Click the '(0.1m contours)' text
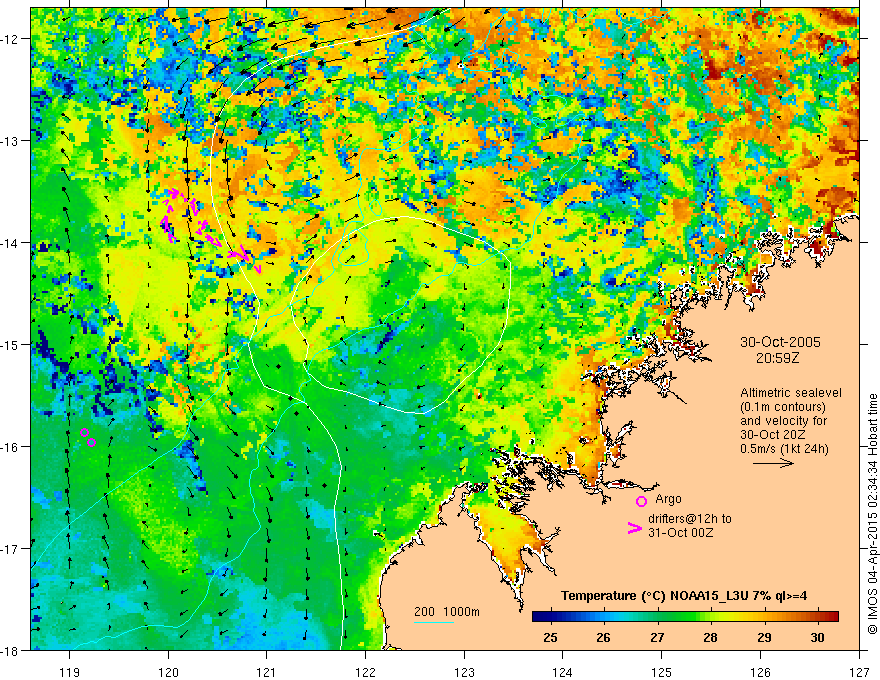 tap(783, 407)
